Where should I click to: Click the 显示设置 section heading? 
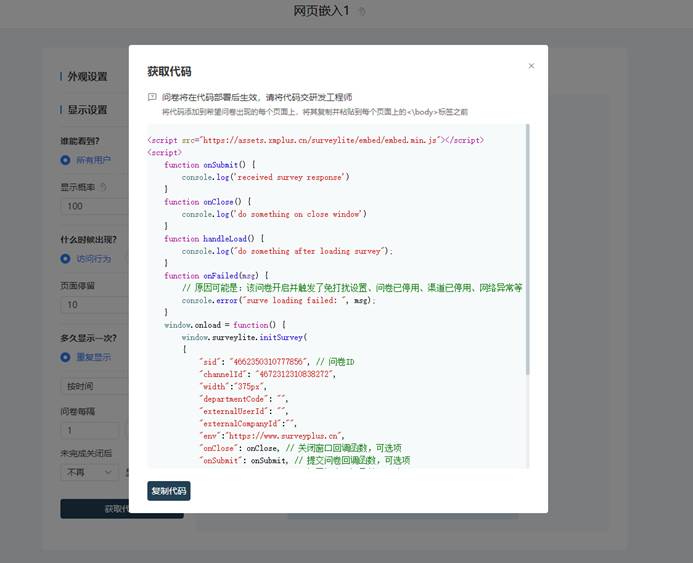click(87, 110)
